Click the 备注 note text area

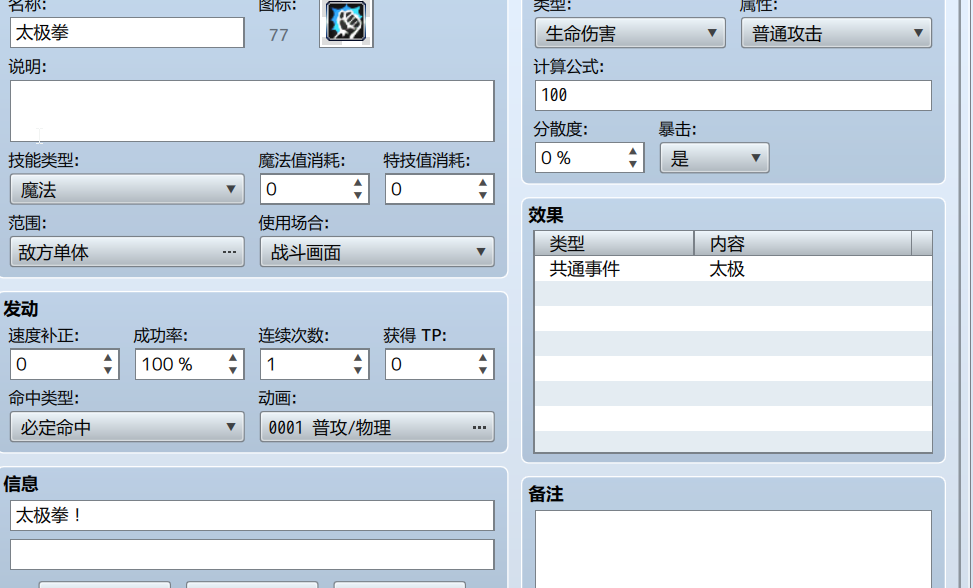coord(733,549)
